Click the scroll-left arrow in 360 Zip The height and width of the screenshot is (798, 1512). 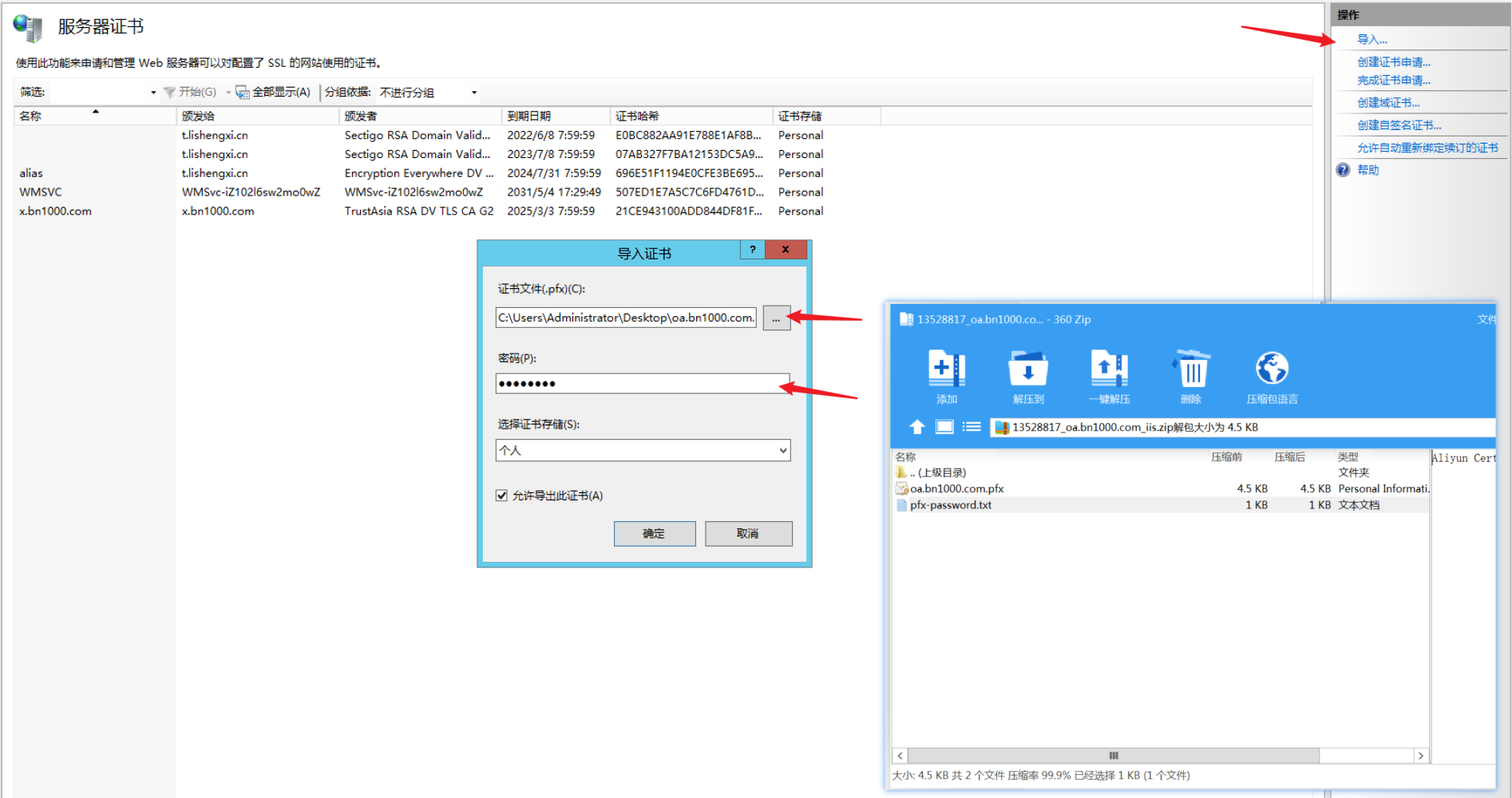[900, 756]
